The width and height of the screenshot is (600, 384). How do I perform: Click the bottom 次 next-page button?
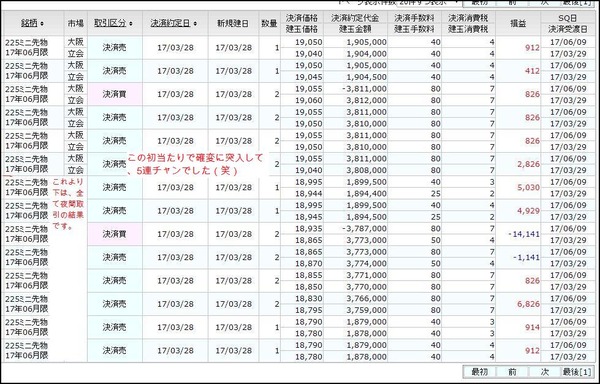(x=545, y=372)
